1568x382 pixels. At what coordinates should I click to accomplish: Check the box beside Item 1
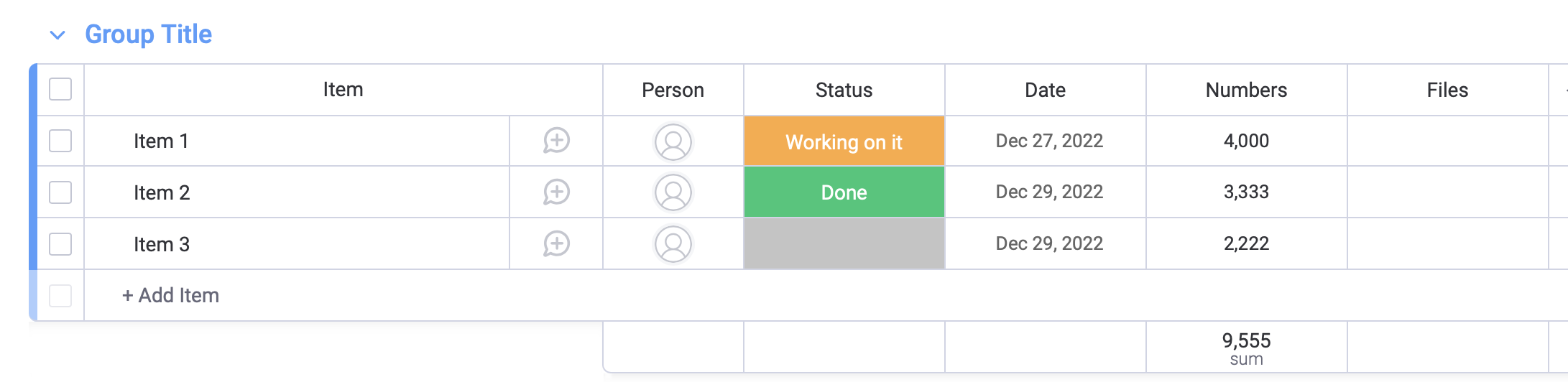coord(60,141)
